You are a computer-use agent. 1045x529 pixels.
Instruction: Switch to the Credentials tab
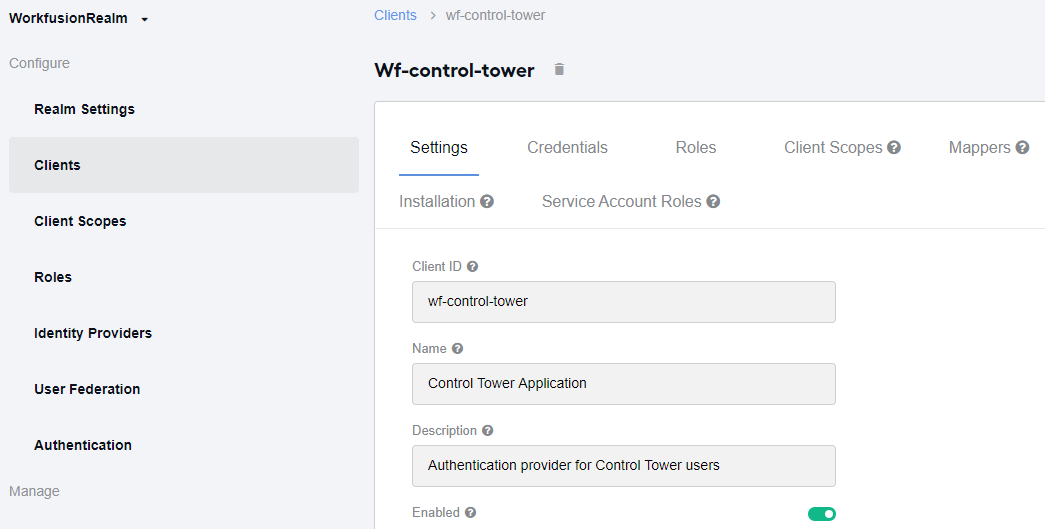pyautogui.click(x=567, y=148)
